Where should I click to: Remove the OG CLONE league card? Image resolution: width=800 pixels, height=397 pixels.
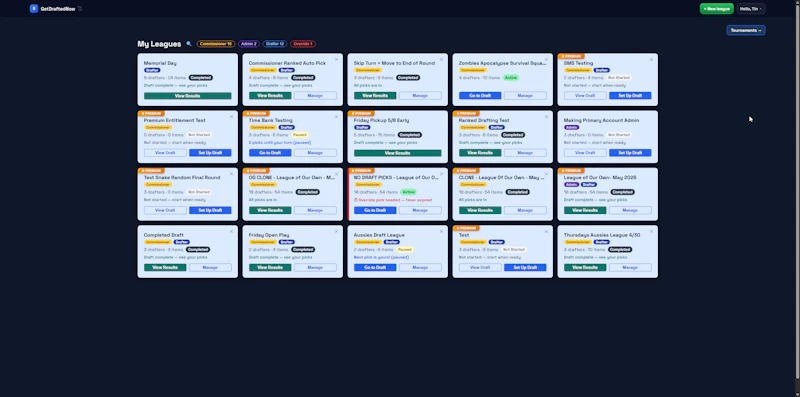pyautogui.click(x=336, y=174)
